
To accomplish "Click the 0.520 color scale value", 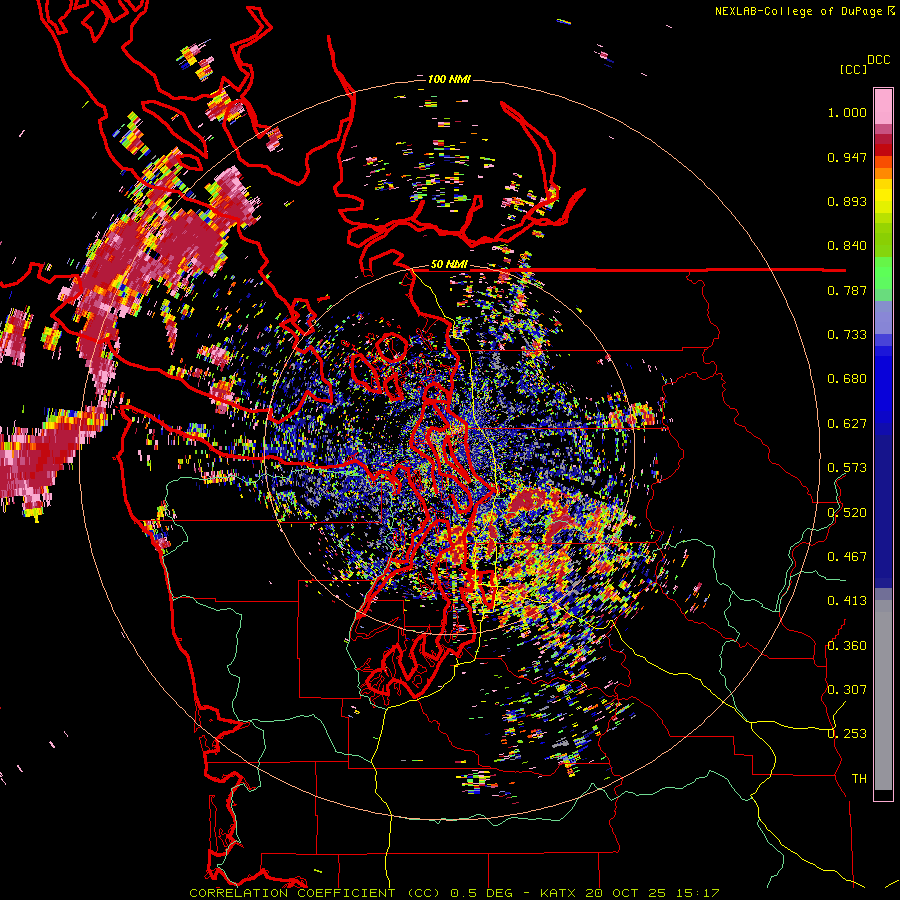I will pos(847,513).
